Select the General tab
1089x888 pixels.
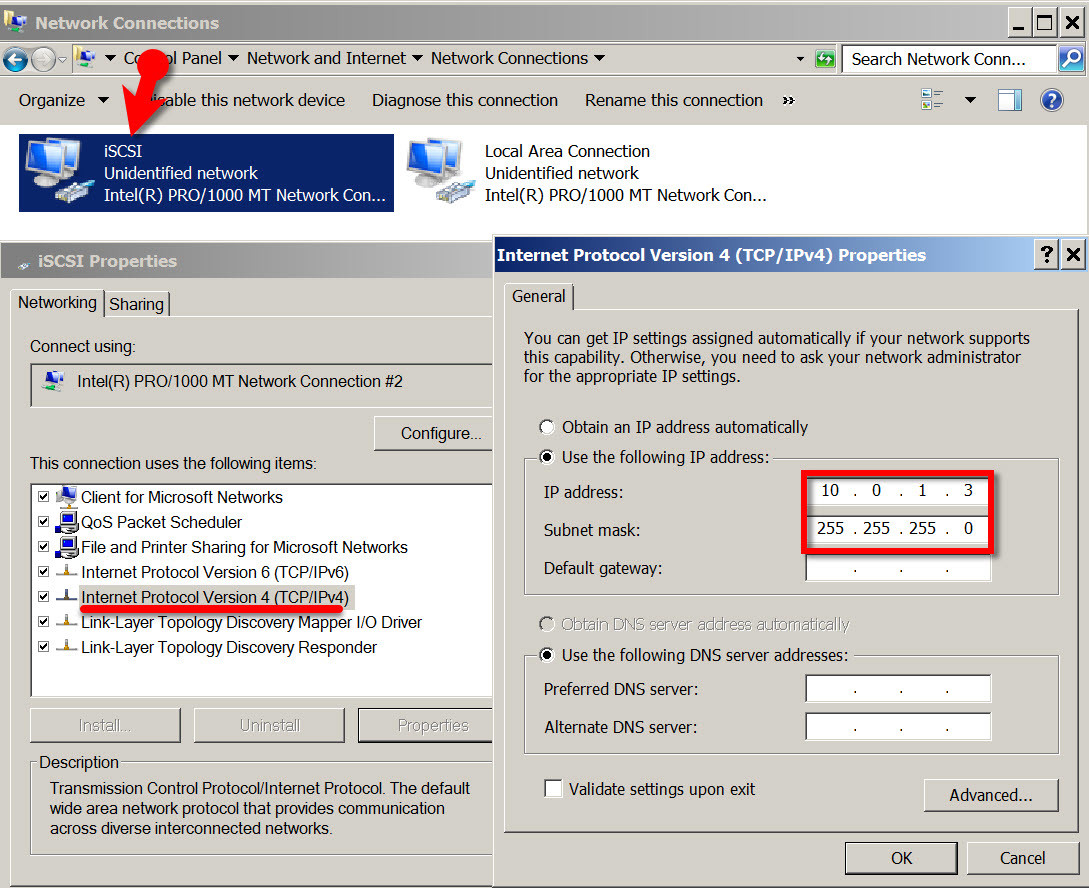(x=538, y=296)
